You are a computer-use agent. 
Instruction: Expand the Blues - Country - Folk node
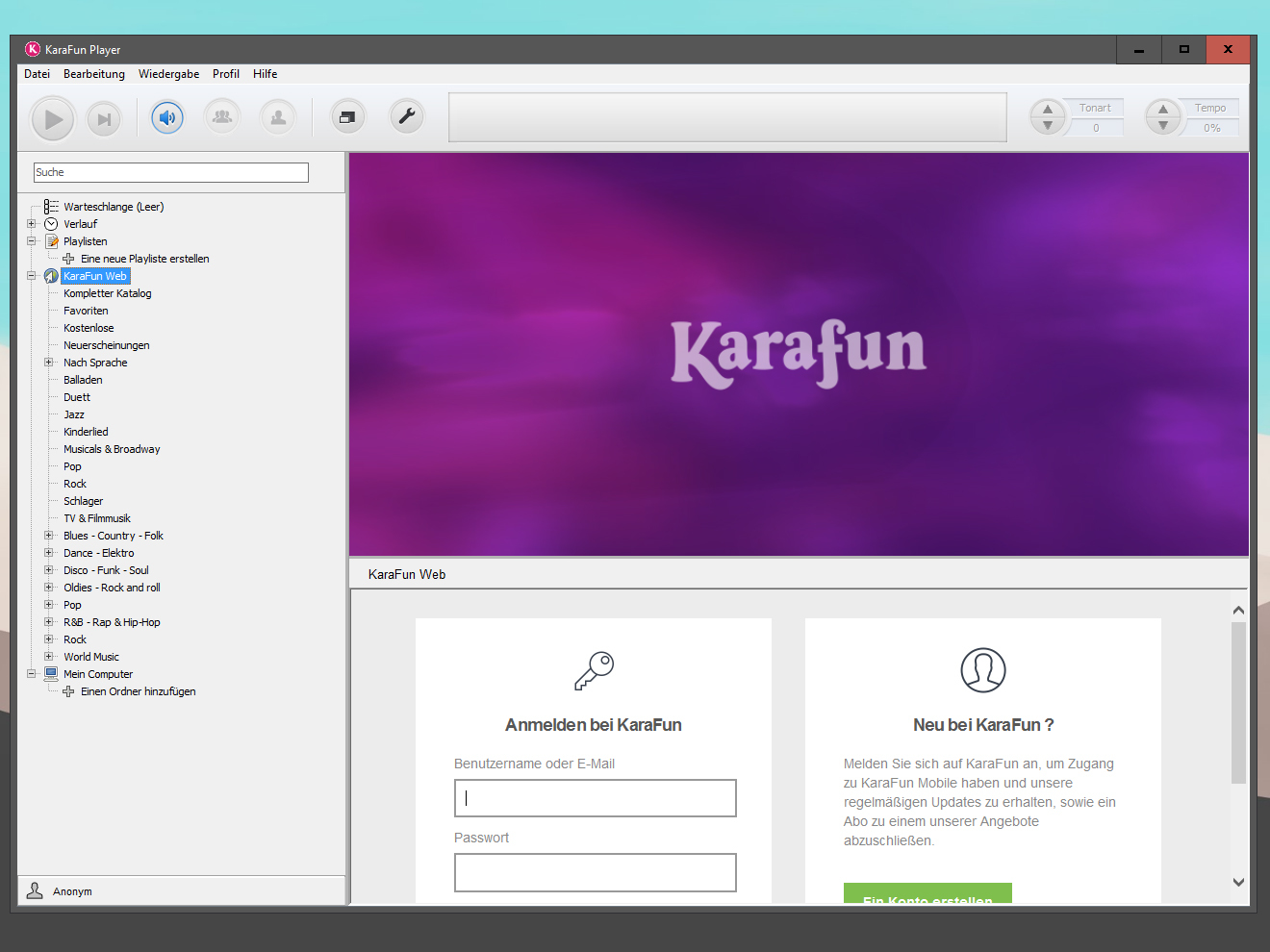[49, 536]
